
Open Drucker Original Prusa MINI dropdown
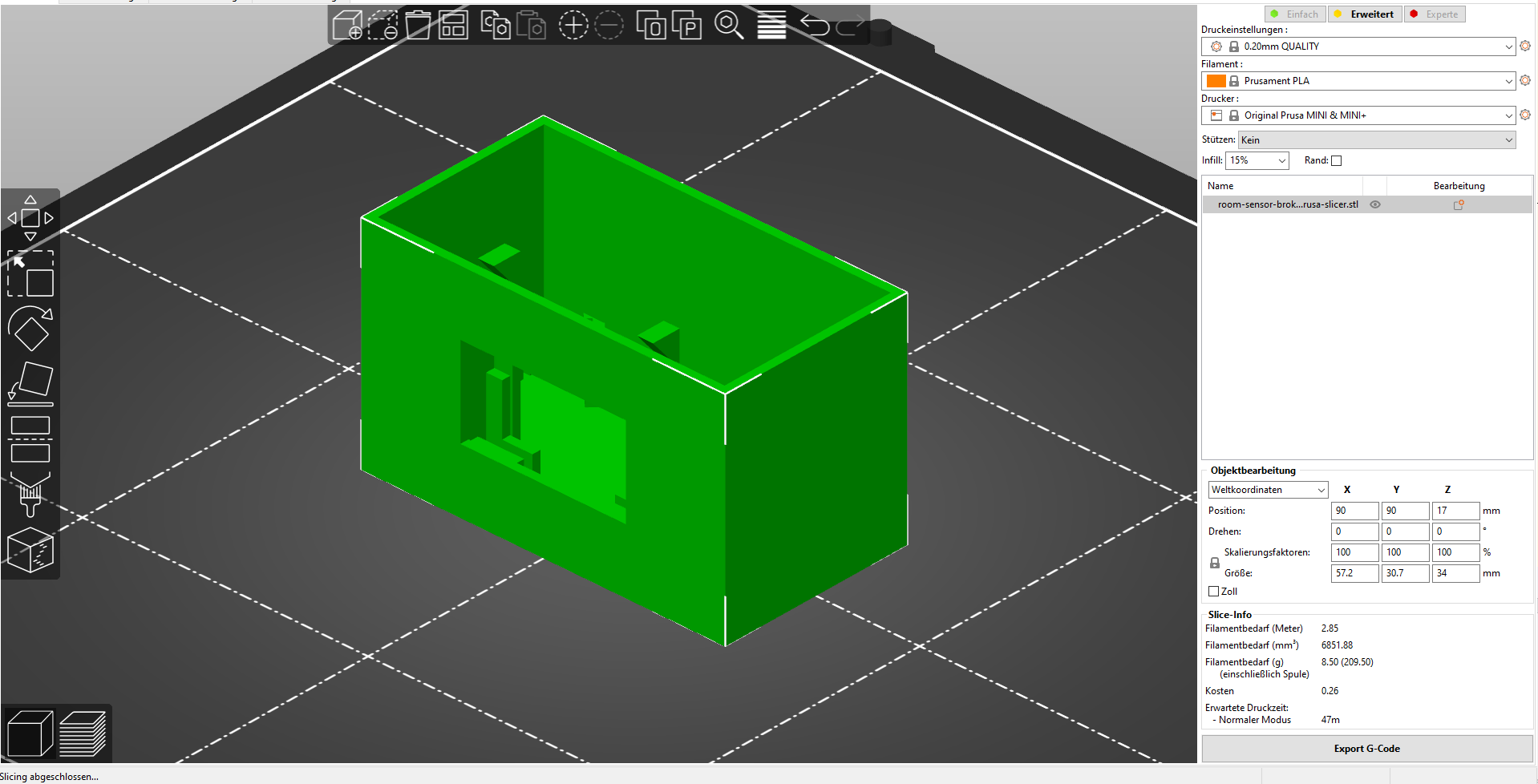pos(1358,115)
